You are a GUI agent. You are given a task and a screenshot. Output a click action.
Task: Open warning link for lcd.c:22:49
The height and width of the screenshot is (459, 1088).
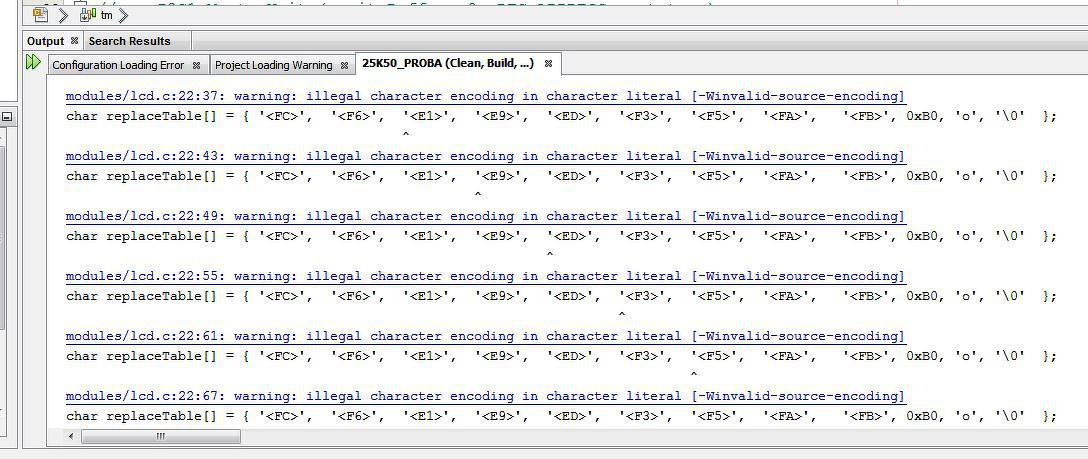click(x=485, y=216)
